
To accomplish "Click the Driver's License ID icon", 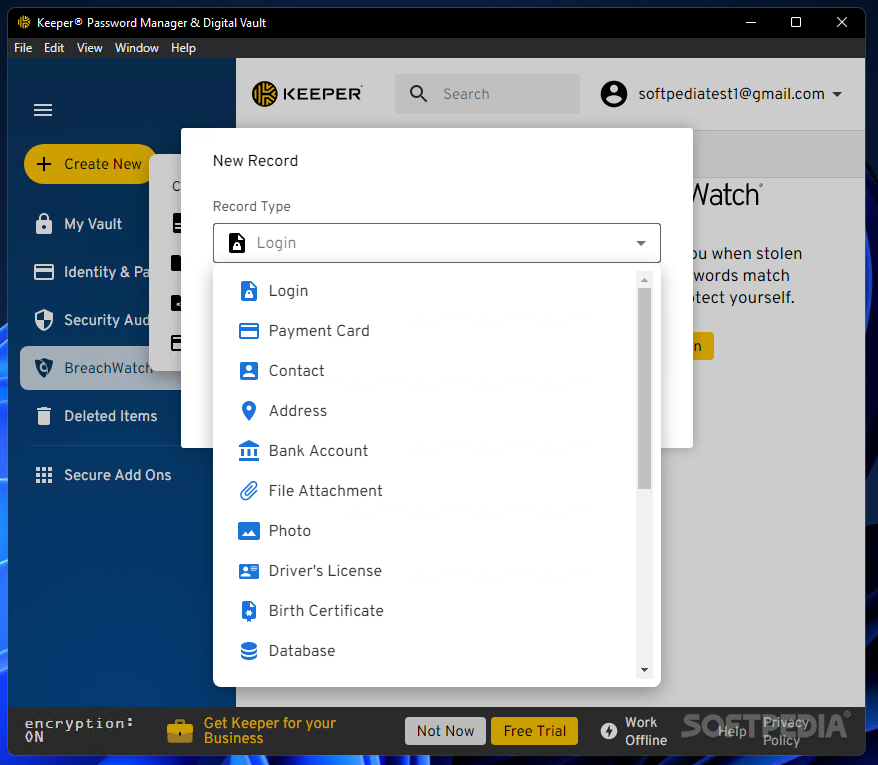I will [x=249, y=571].
